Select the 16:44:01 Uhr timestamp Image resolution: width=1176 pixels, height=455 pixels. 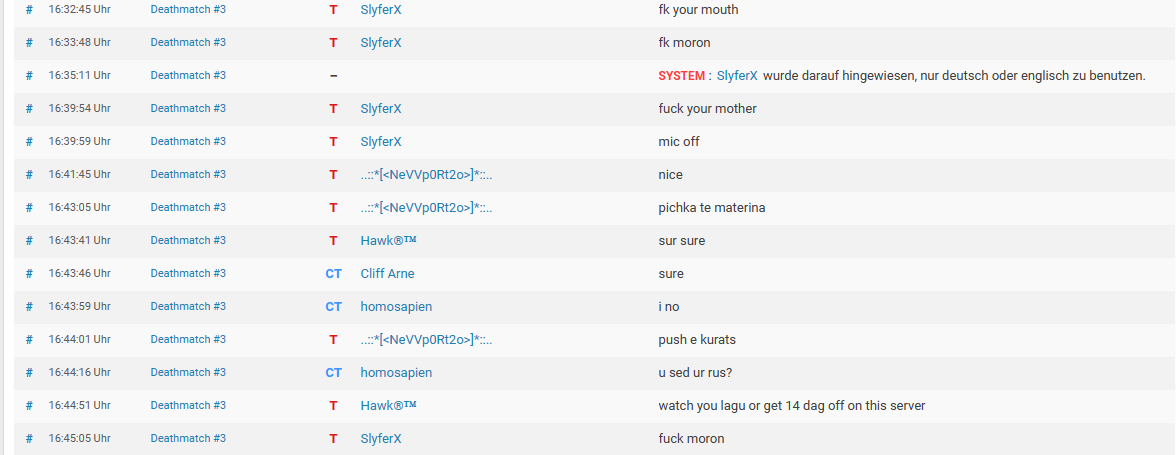[79, 340]
